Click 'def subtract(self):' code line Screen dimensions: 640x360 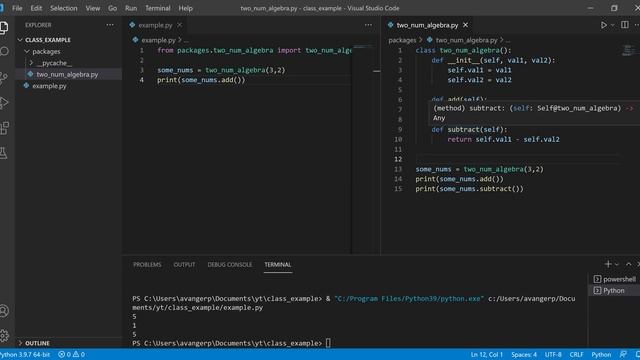coord(469,129)
